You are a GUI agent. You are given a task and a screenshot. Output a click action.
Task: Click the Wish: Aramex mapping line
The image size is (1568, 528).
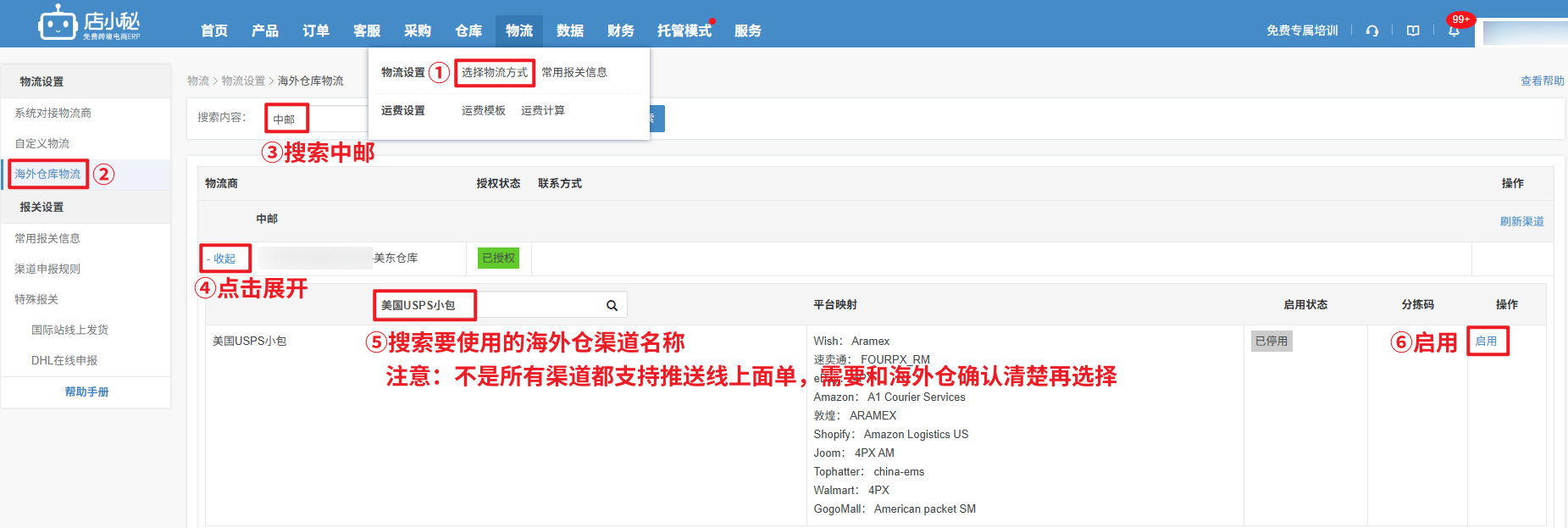[x=851, y=342]
